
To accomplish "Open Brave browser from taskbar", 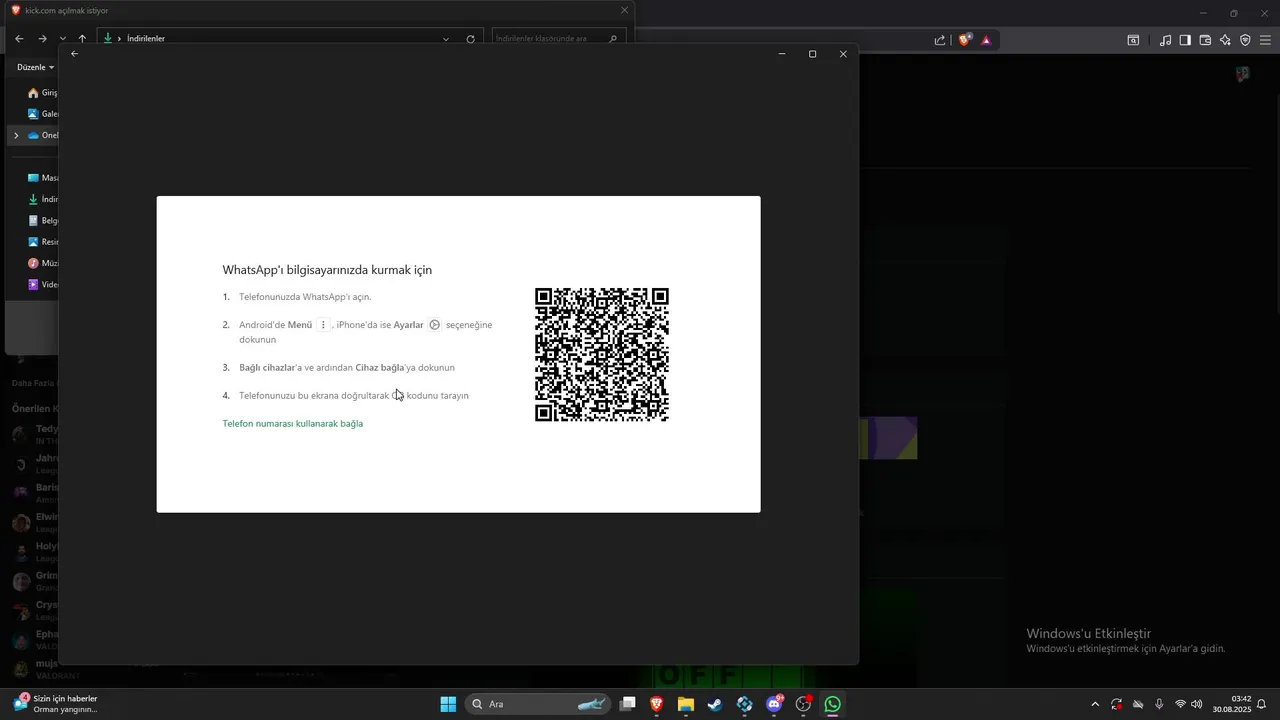I will click(657, 704).
